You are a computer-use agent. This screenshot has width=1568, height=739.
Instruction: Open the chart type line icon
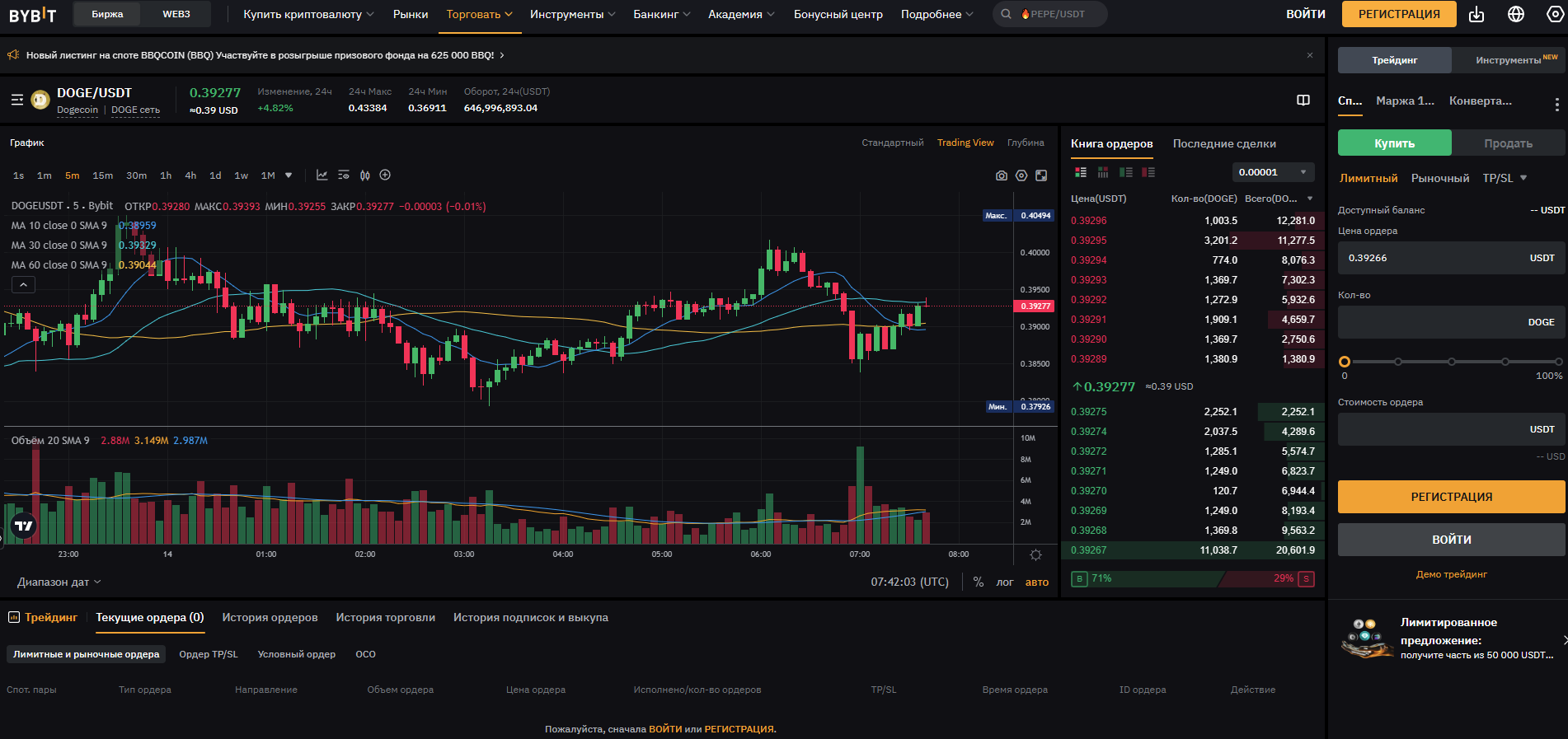[322, 175]
